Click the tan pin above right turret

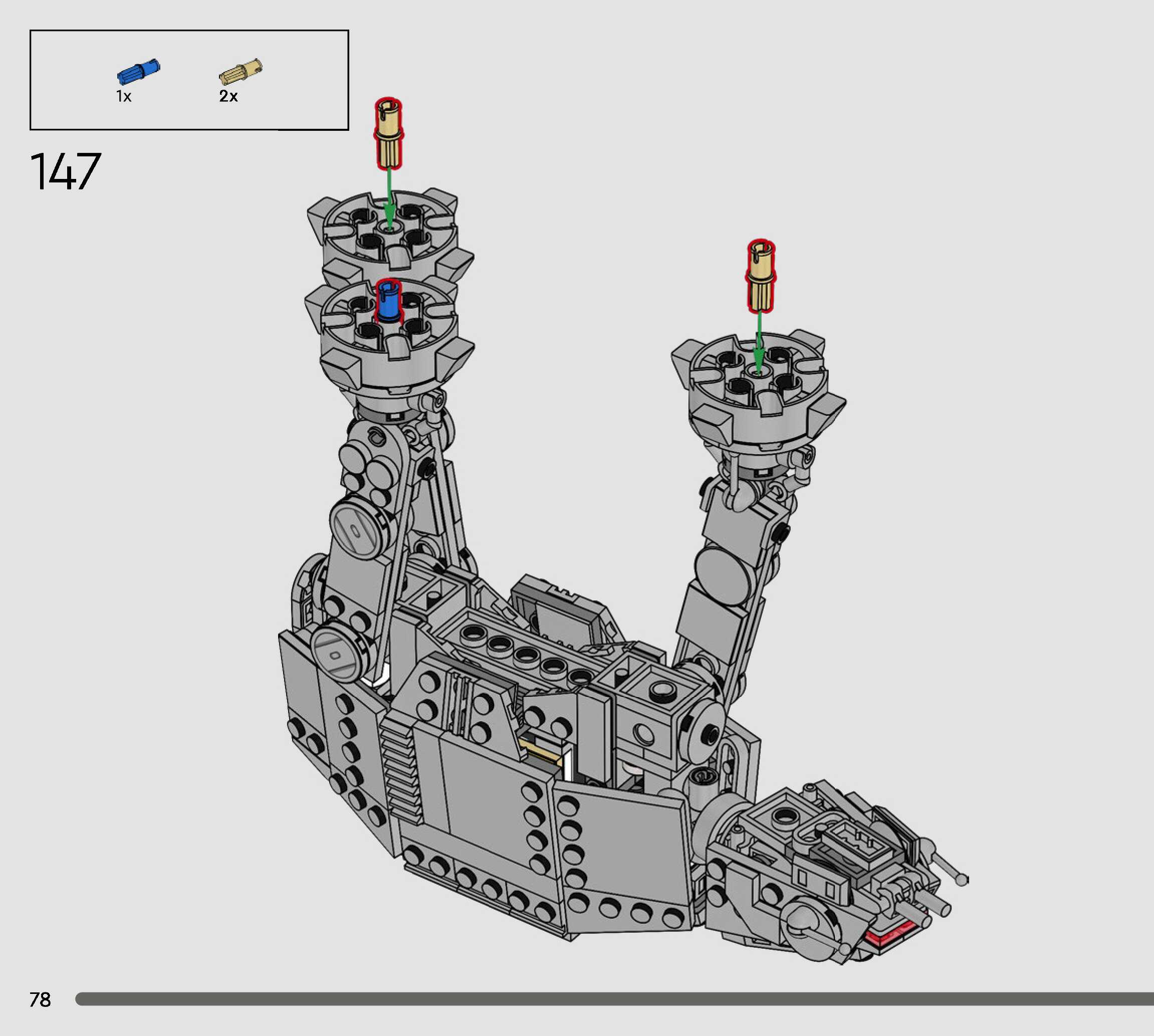(x=761, y=276)
